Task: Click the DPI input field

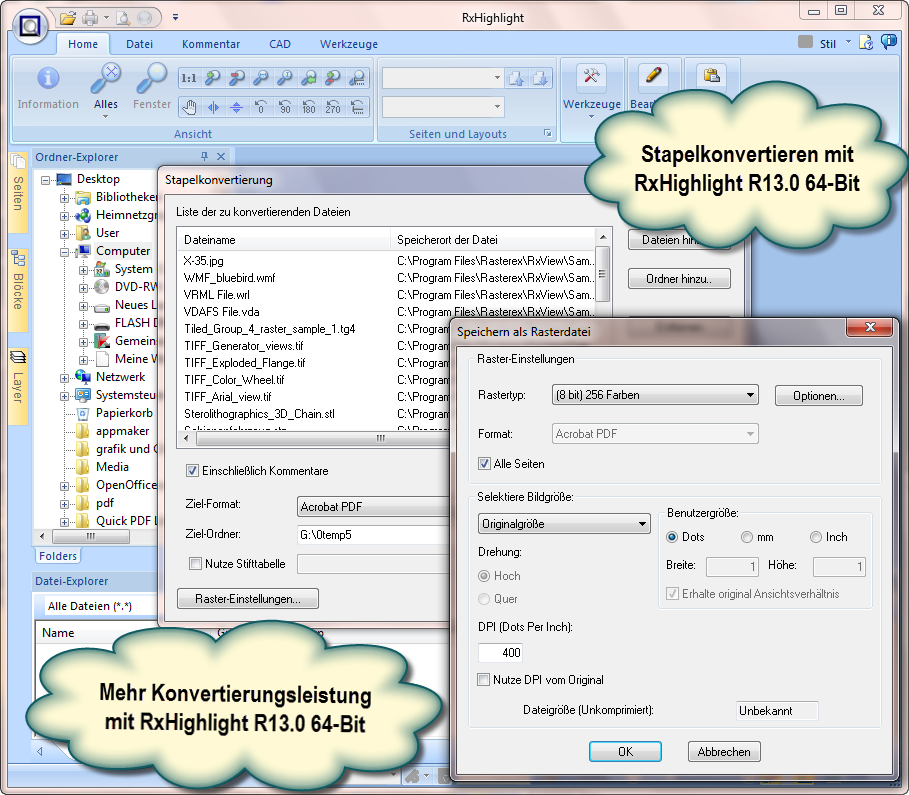Action: click(500, 653)
